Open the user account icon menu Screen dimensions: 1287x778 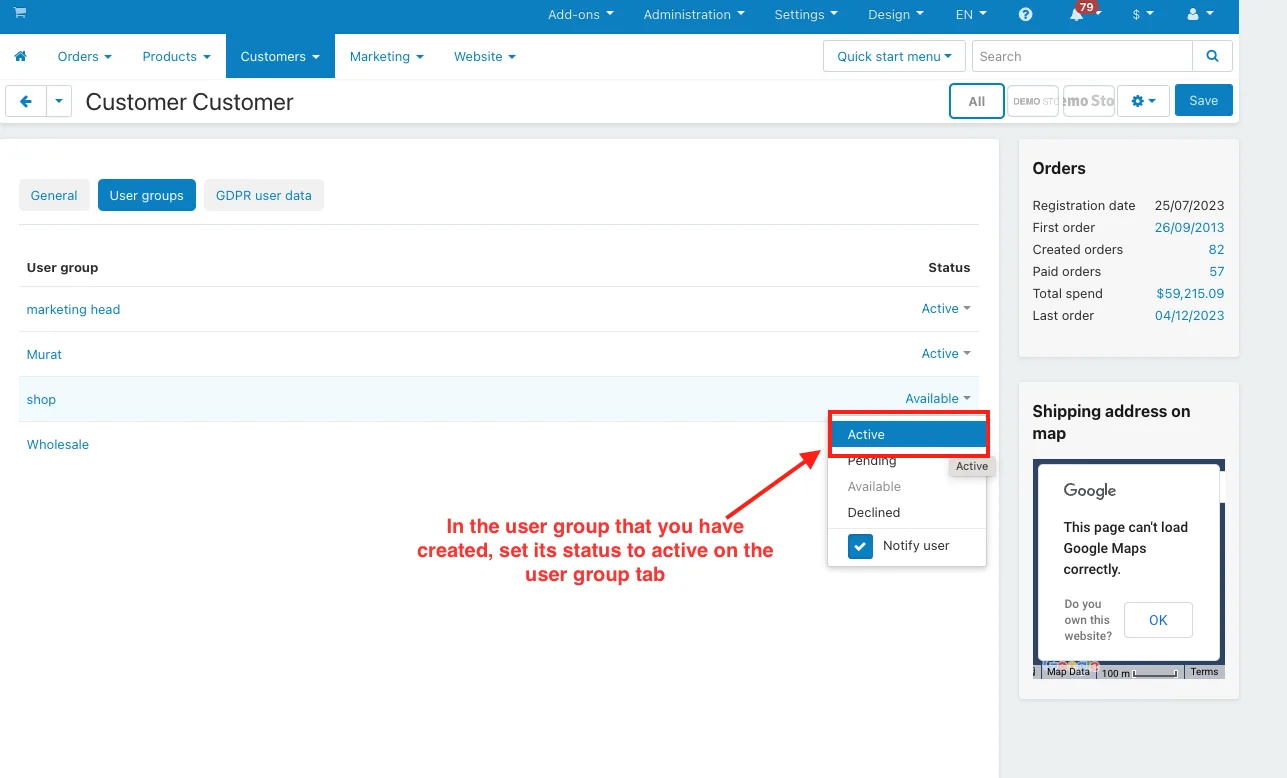pyautogui.click(x=1200, y=15)
